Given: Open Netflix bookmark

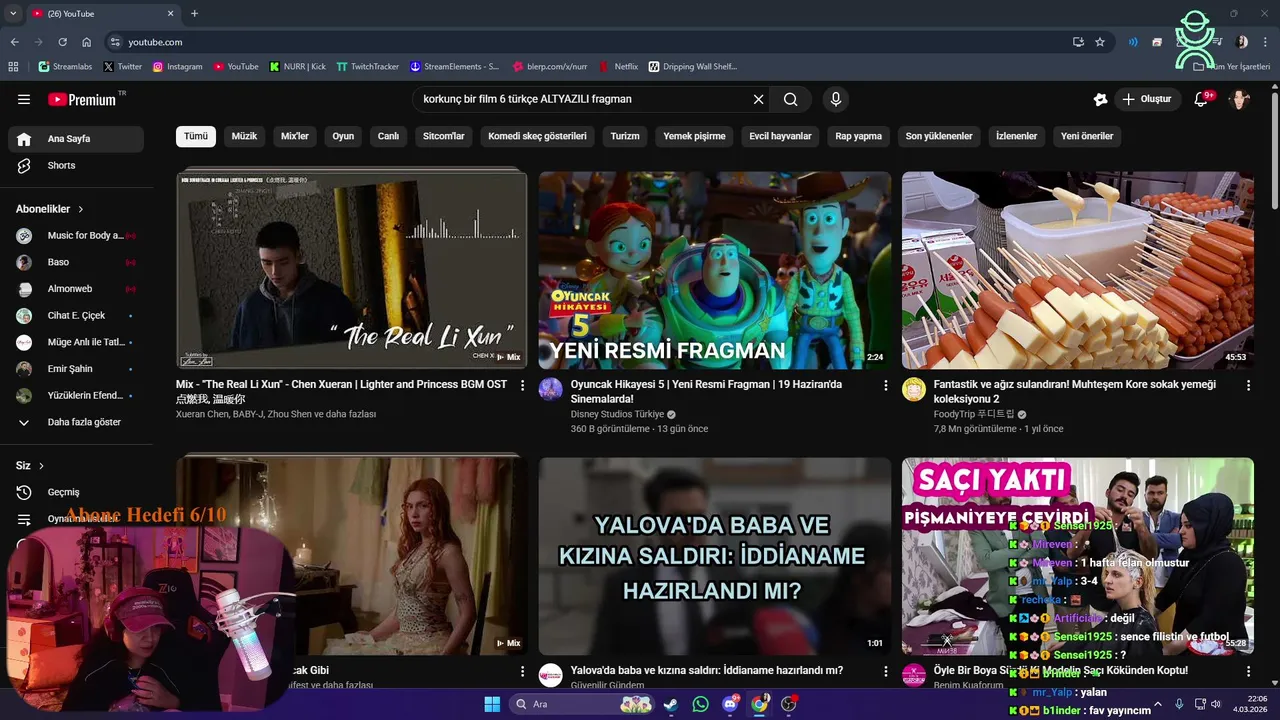Looking at the screenshot, I should click(618, 67).
